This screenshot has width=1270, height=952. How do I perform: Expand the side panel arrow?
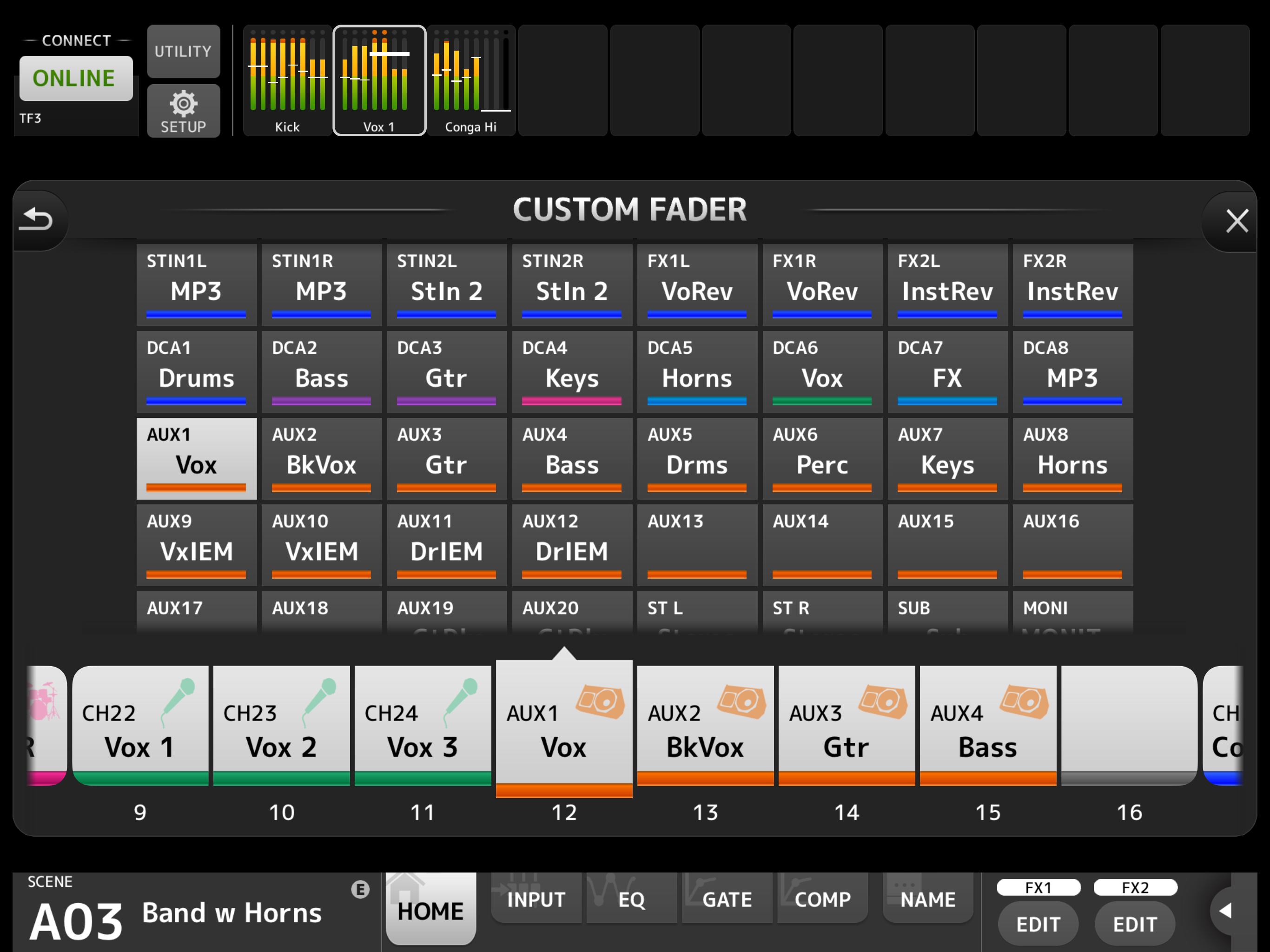(1224, 910)
